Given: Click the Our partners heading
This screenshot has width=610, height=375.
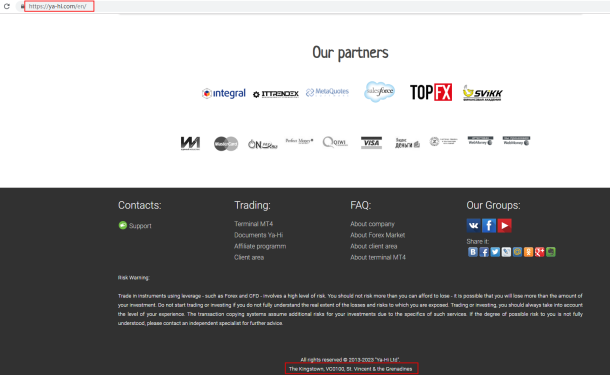Looking at the screenshot, I should (x=350, y=53).
